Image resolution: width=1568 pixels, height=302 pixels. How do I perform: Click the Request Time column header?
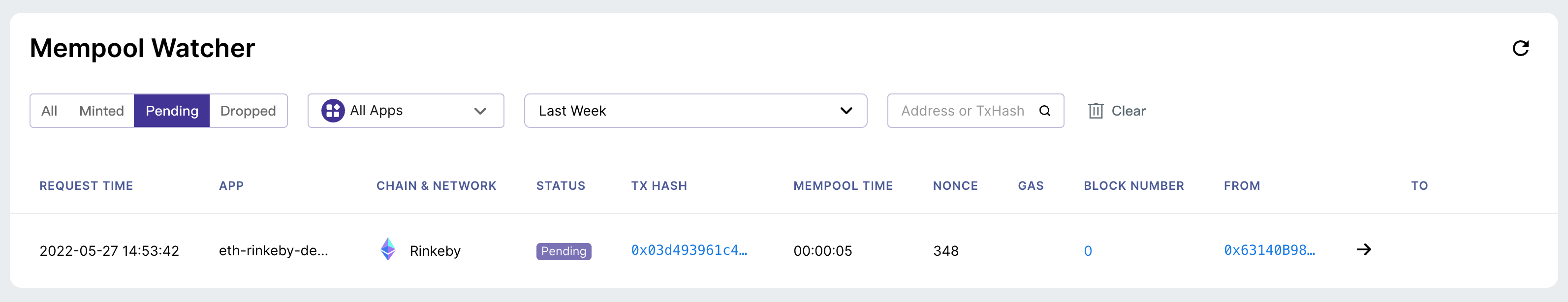87,186
